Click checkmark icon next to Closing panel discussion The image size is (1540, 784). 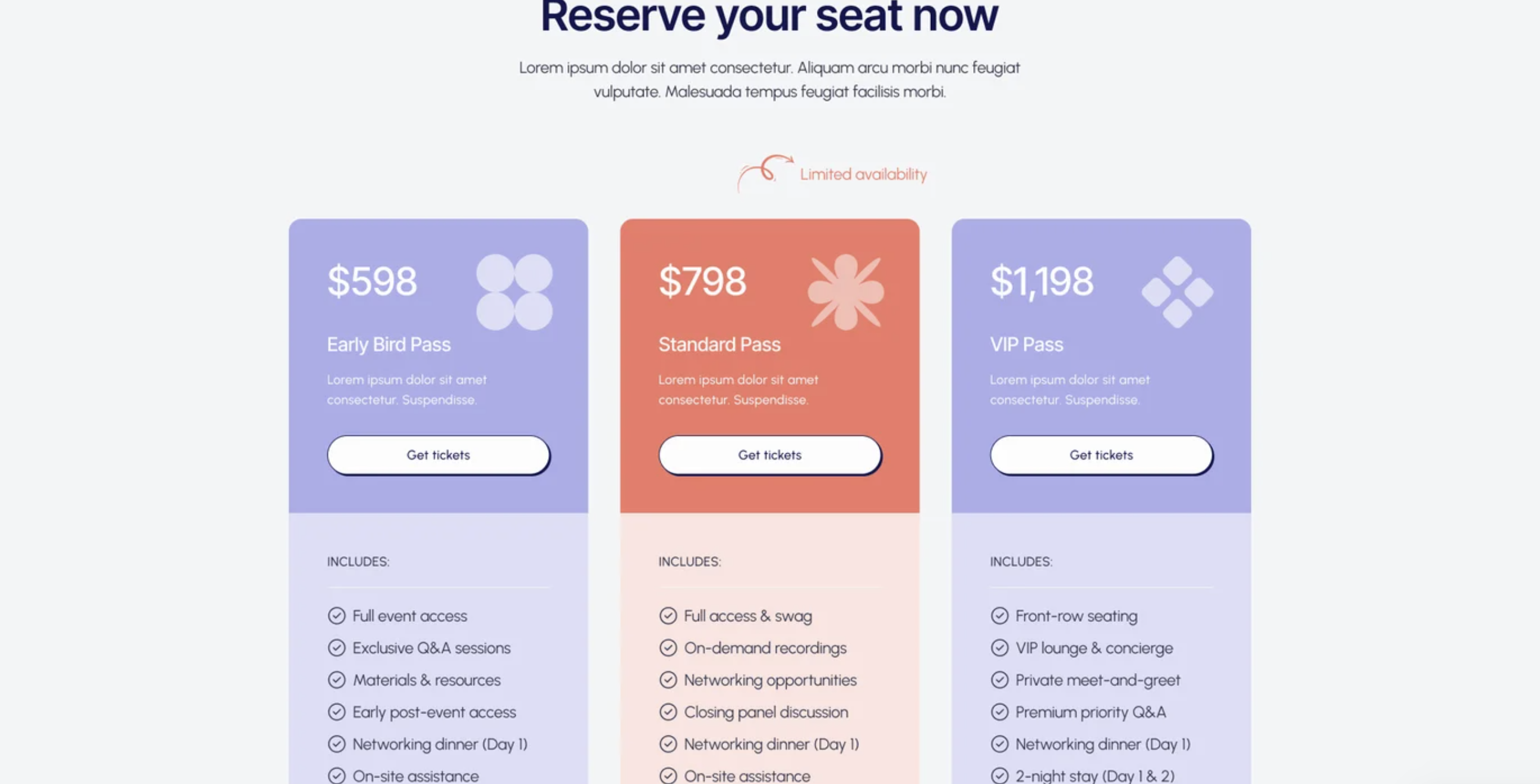(668, 712)
